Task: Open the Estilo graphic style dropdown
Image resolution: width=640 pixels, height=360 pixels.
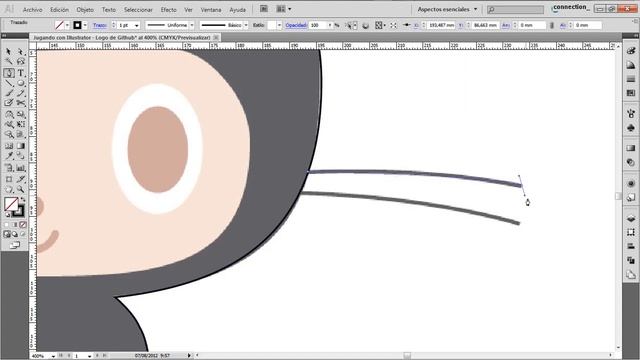Action: [x=279, y=25]
